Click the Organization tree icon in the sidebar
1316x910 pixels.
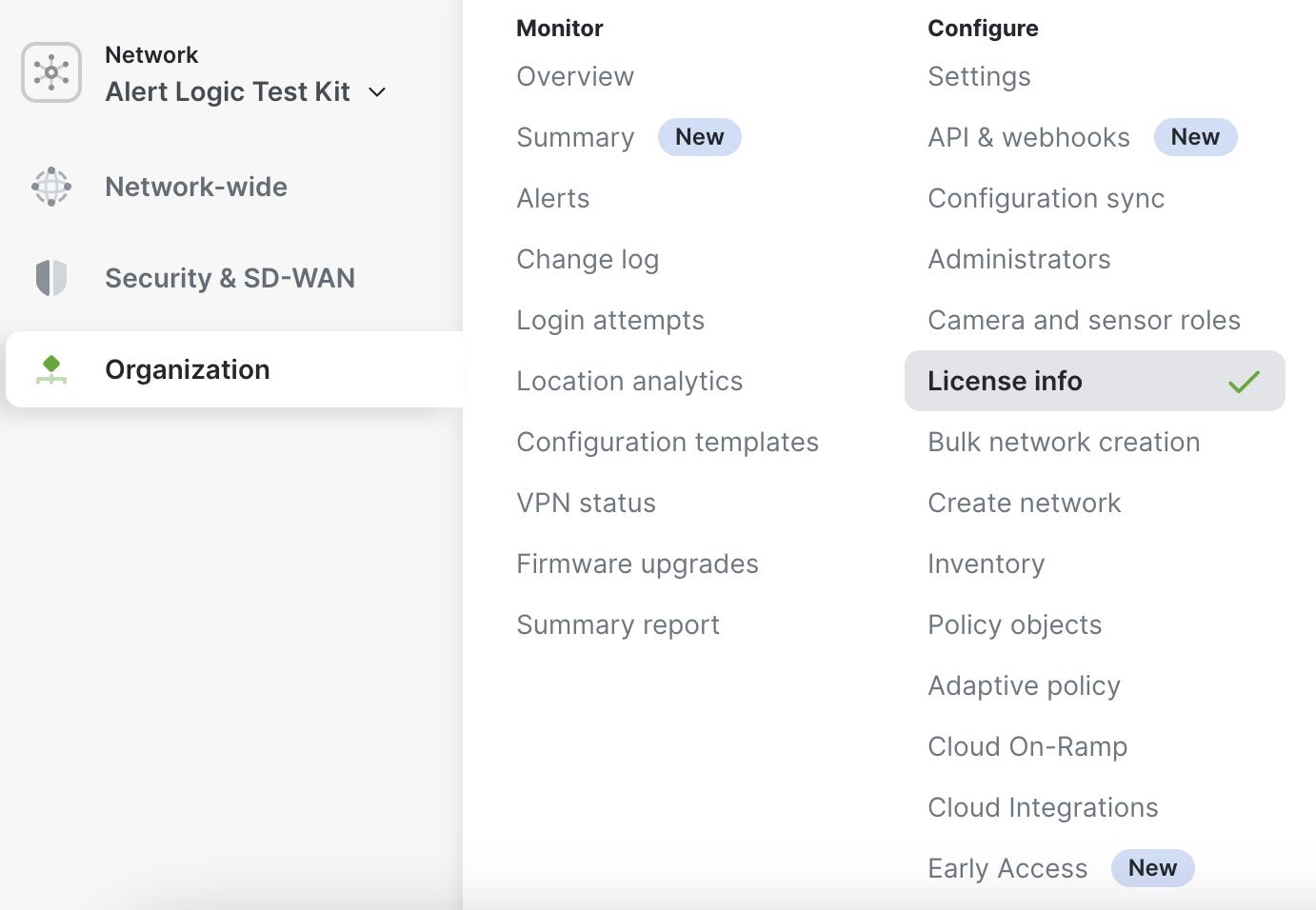(50, 369)
